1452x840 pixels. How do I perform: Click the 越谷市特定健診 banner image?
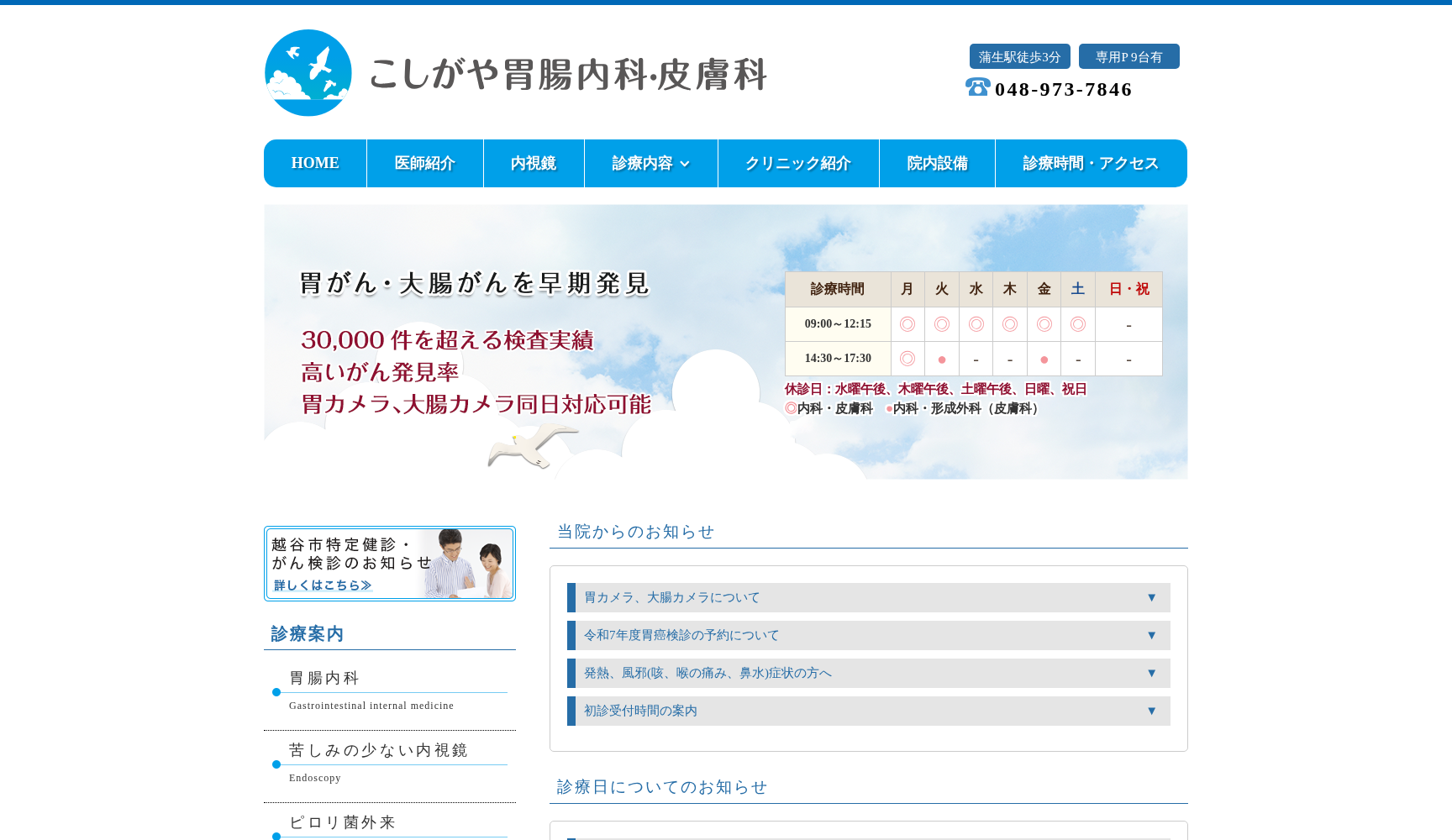point(389,563)
